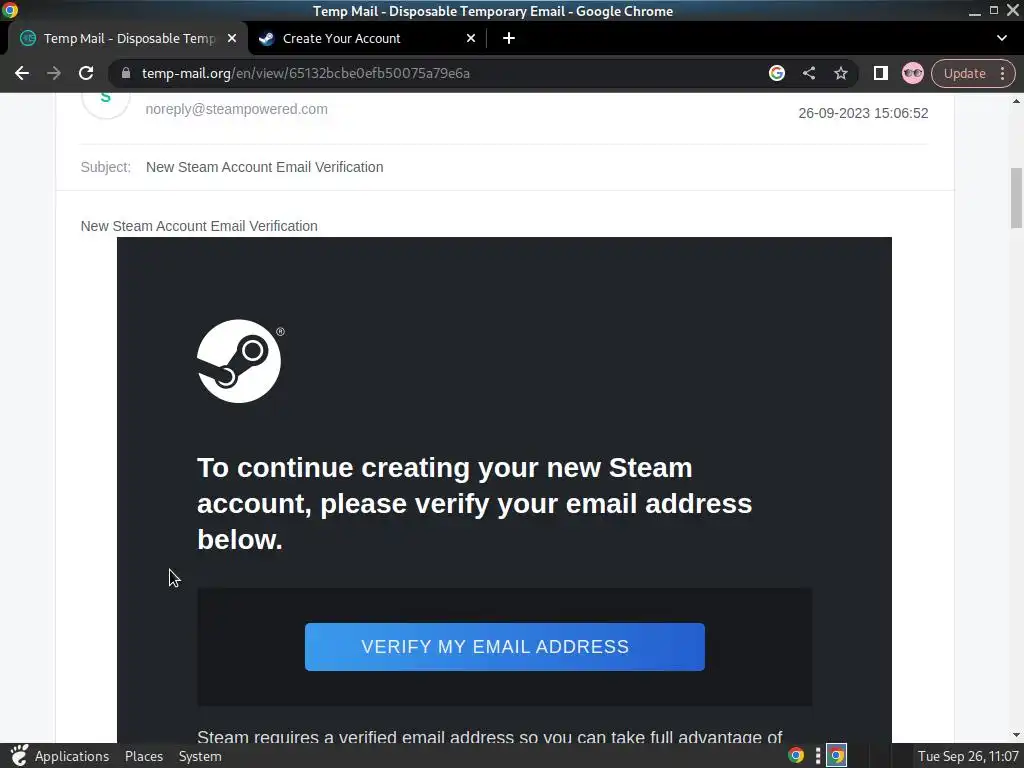
Task: Click the email timestamp 26-09-2023 15:06:52
Action: coord(863,113)
